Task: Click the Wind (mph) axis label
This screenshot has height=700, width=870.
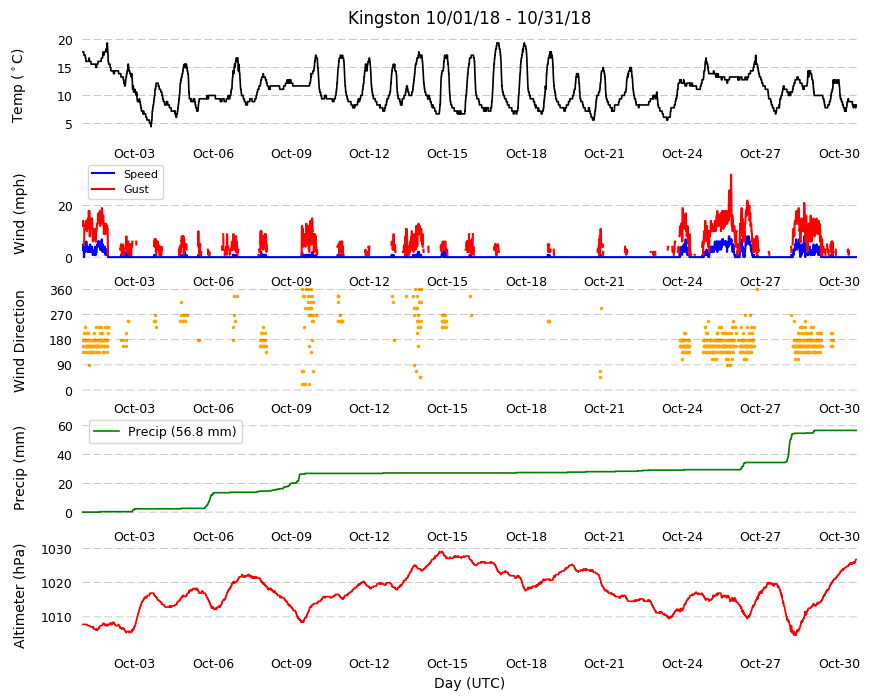Action: tap(19, 214)
